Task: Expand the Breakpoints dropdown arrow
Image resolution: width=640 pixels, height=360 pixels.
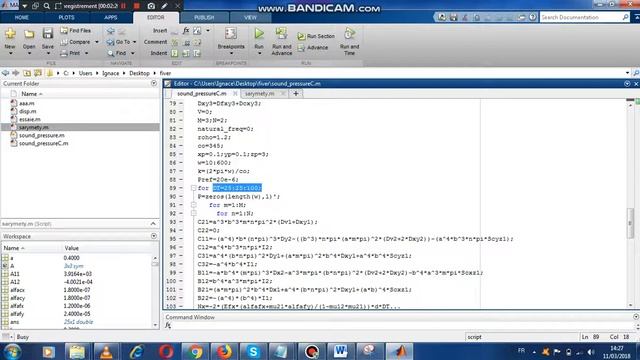Action: [x=231, y=53]
